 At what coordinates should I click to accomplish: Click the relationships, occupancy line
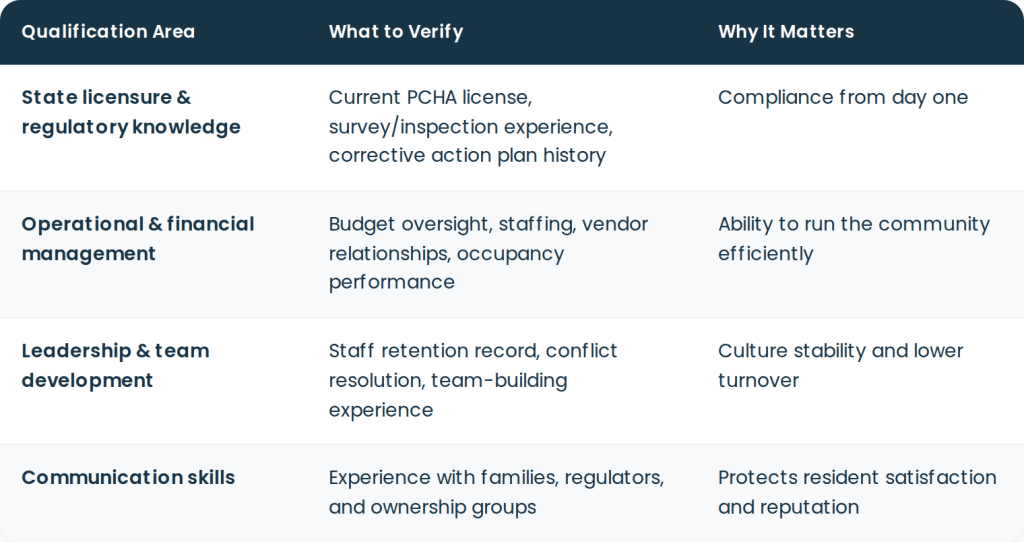point(446,253)
